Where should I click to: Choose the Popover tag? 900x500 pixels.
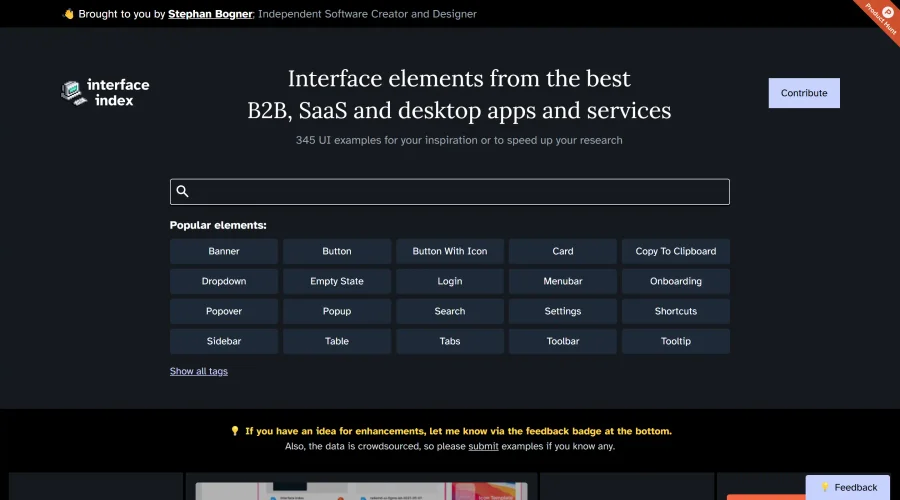(x=224, y=311)
